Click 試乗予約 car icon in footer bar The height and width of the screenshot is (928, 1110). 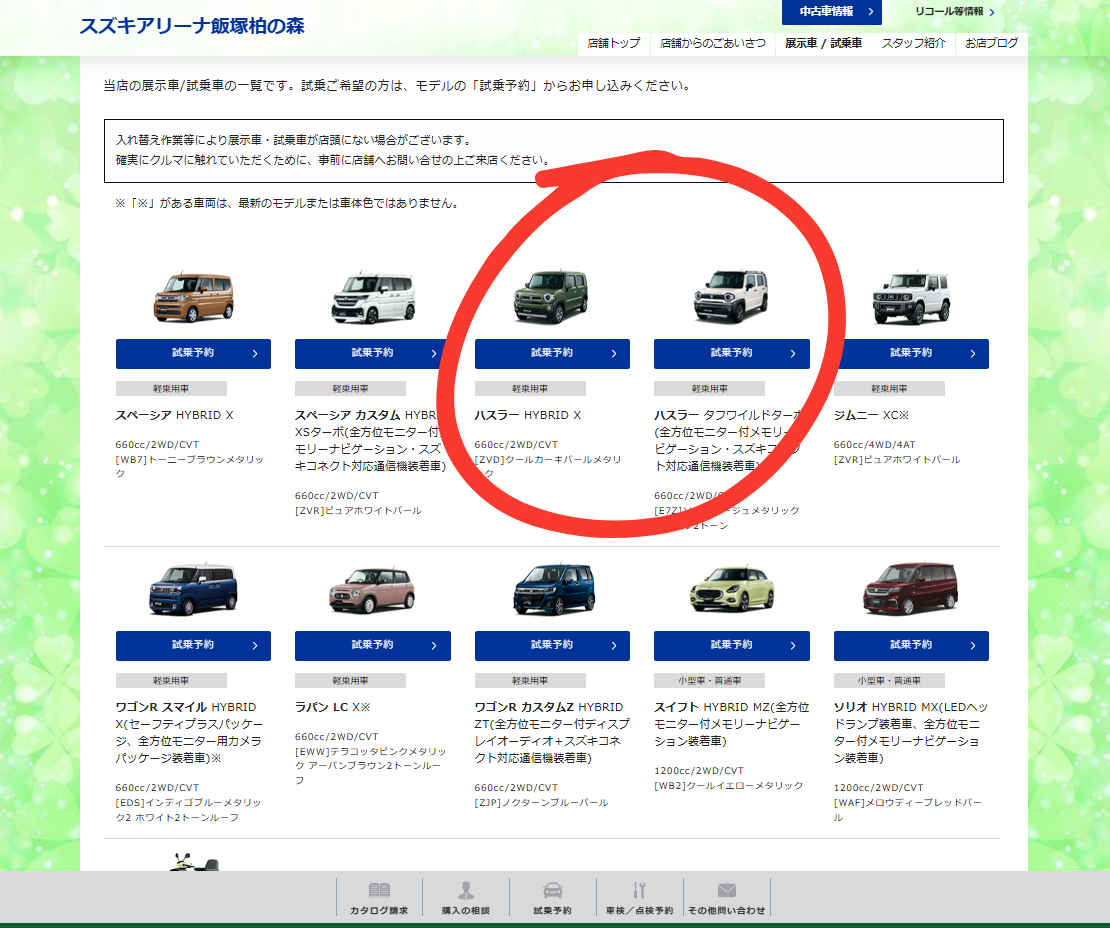(x=552, y=898)
